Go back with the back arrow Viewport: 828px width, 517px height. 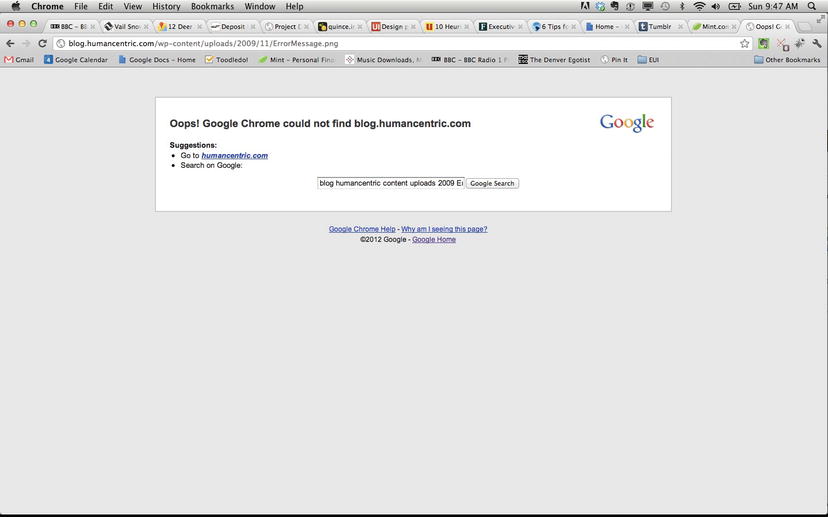(10, 43)
